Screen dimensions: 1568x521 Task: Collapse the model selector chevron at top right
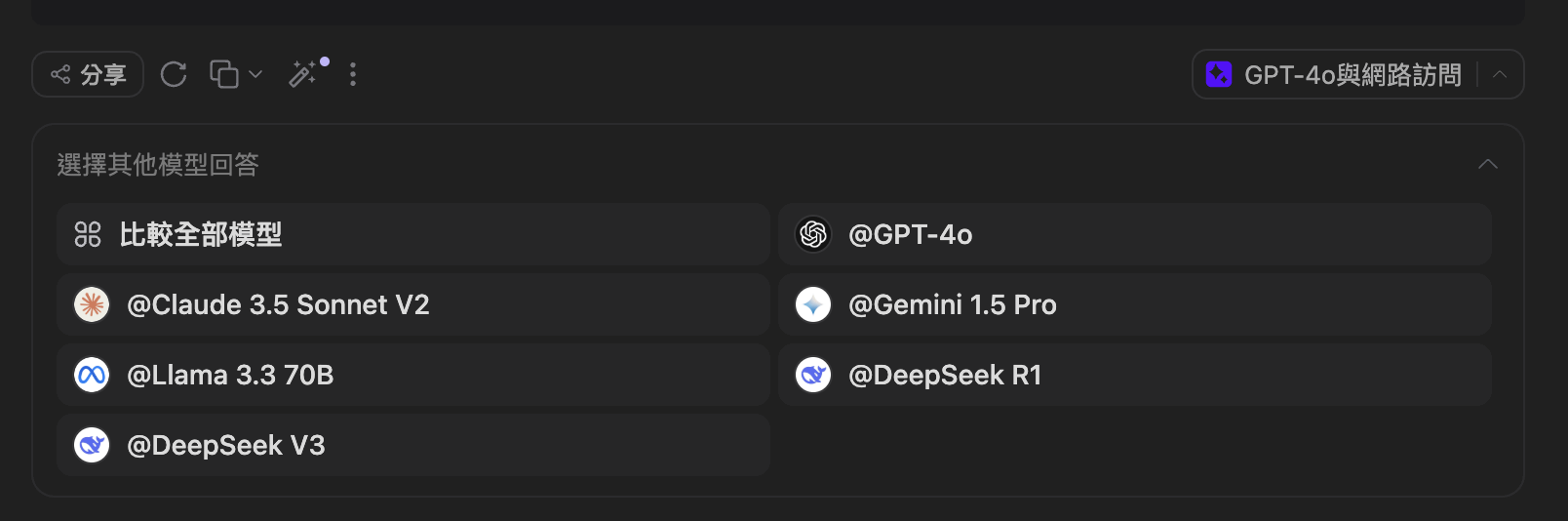1500,74
